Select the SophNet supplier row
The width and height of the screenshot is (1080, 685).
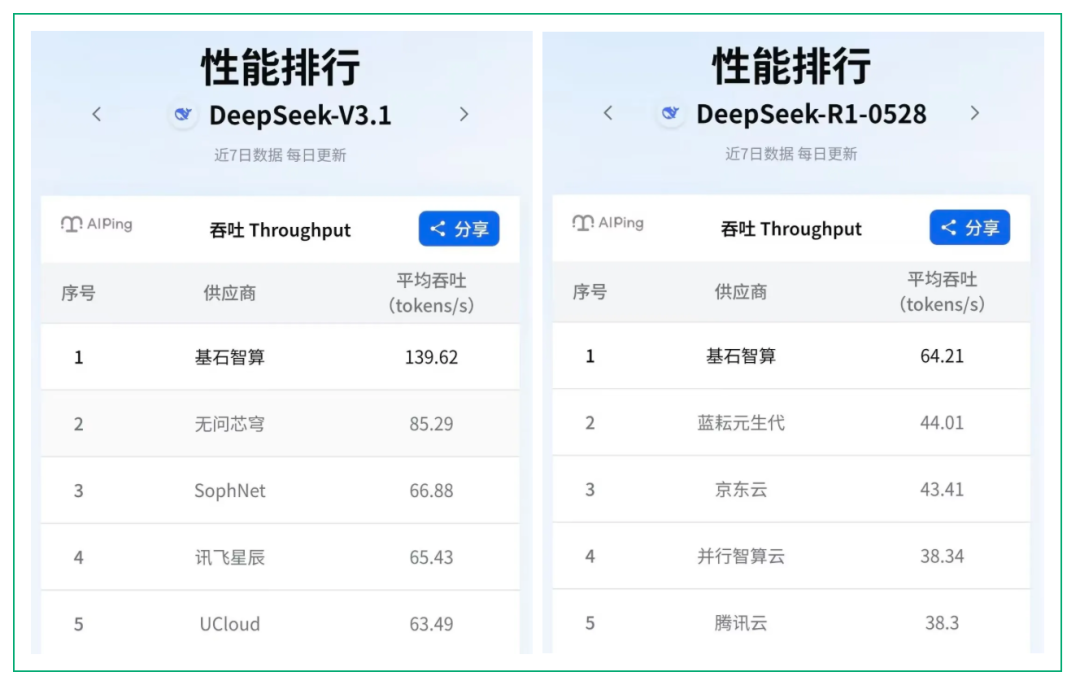(x=280, y=491)
